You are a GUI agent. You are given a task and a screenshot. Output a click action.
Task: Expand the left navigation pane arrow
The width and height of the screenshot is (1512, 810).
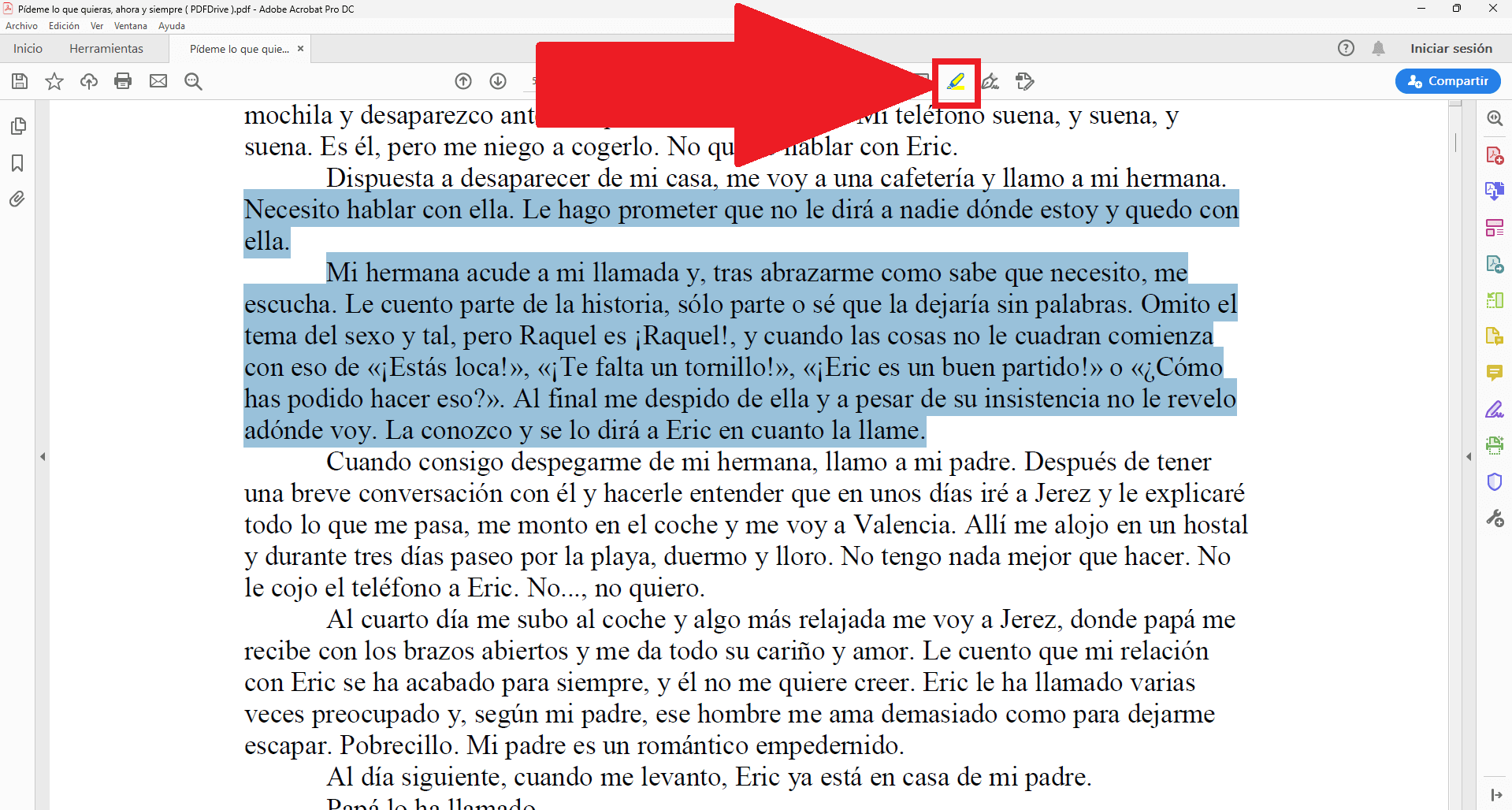(x=43, y=456)
